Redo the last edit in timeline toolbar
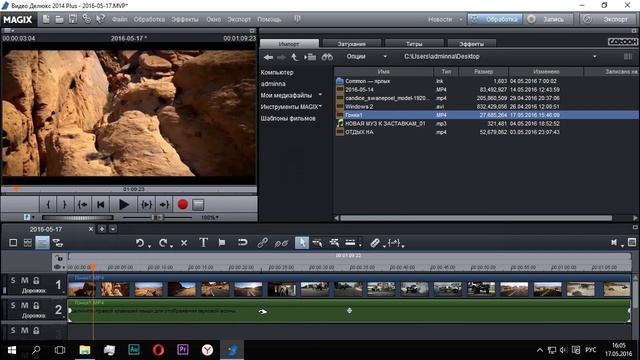The height and width of the screenshot is (360, 640). (163, 243)
